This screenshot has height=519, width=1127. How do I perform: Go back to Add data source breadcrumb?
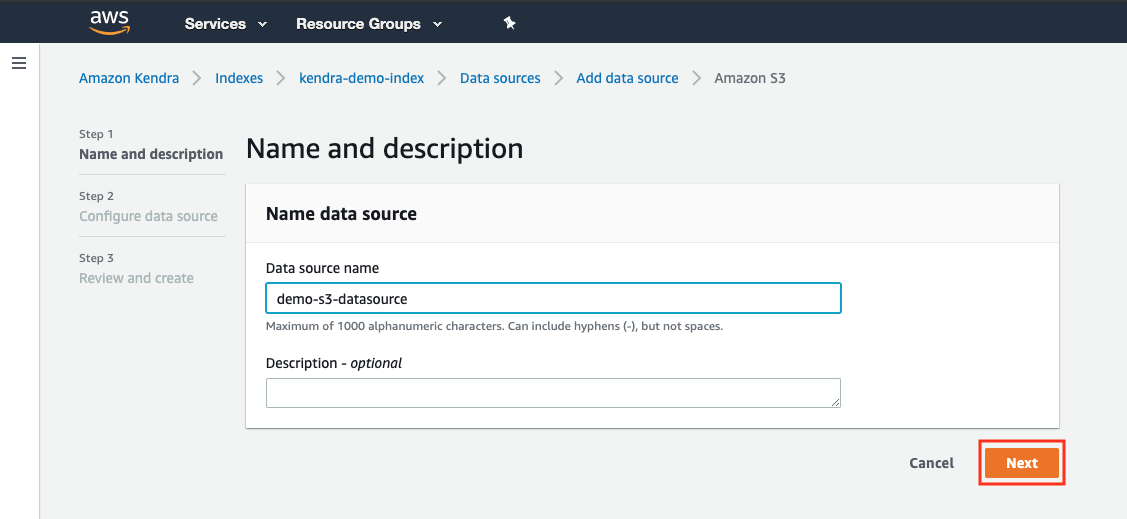point(627,78)
